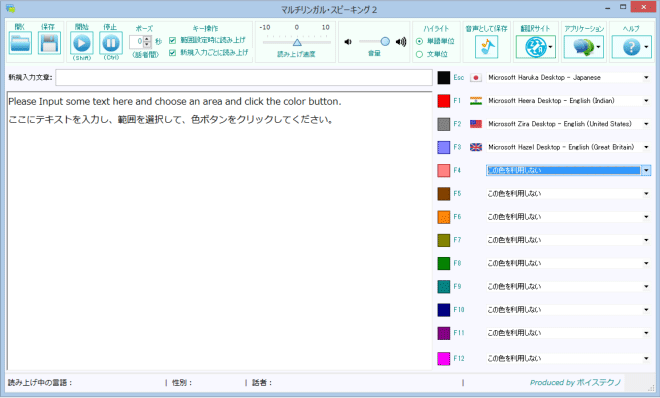Click the brown F5 color button
This screenshot has width=660, height=398.
tap(444, 194)
